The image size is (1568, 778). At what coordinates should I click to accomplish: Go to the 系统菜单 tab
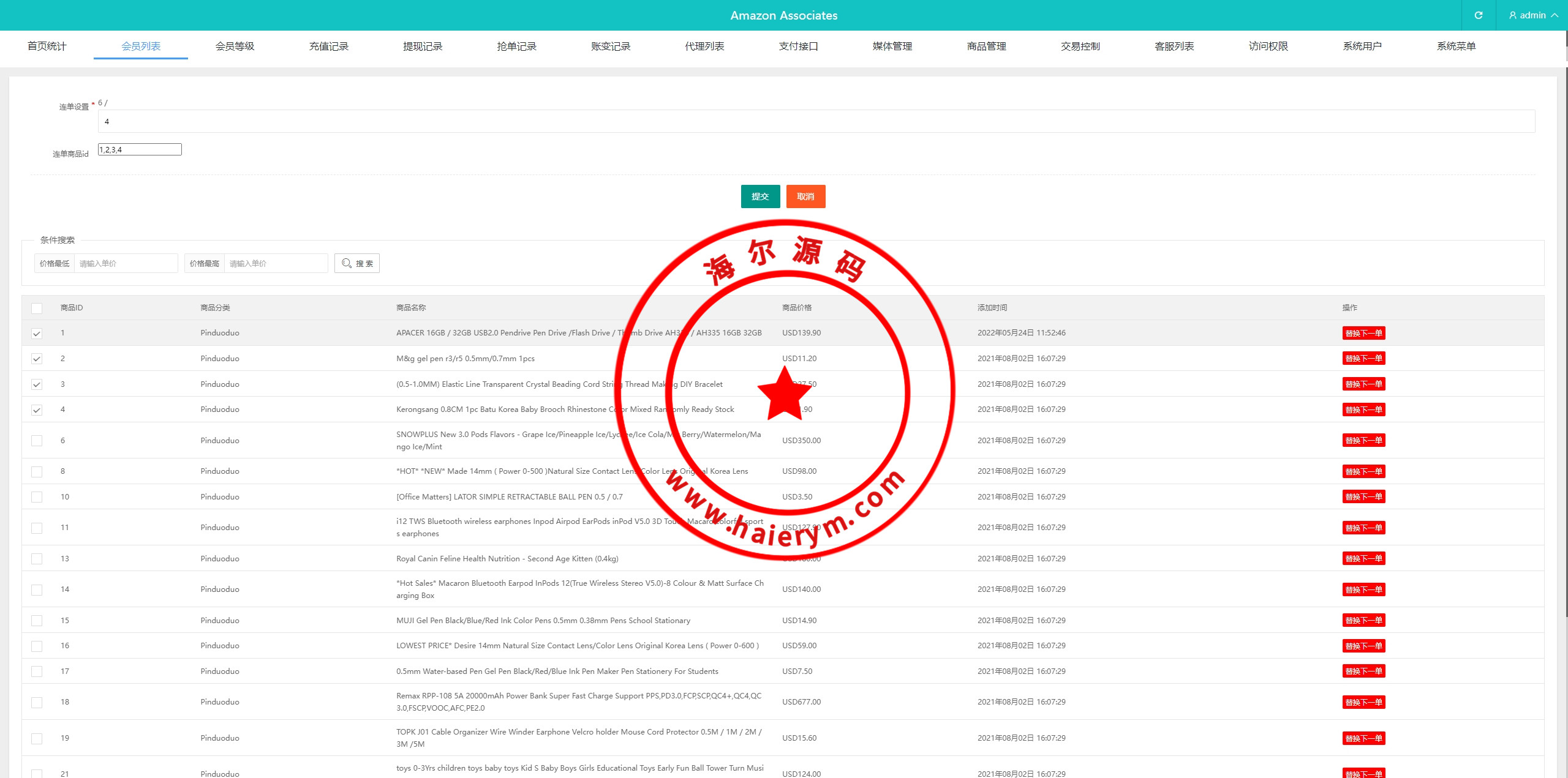click(x=1456, y=46)
